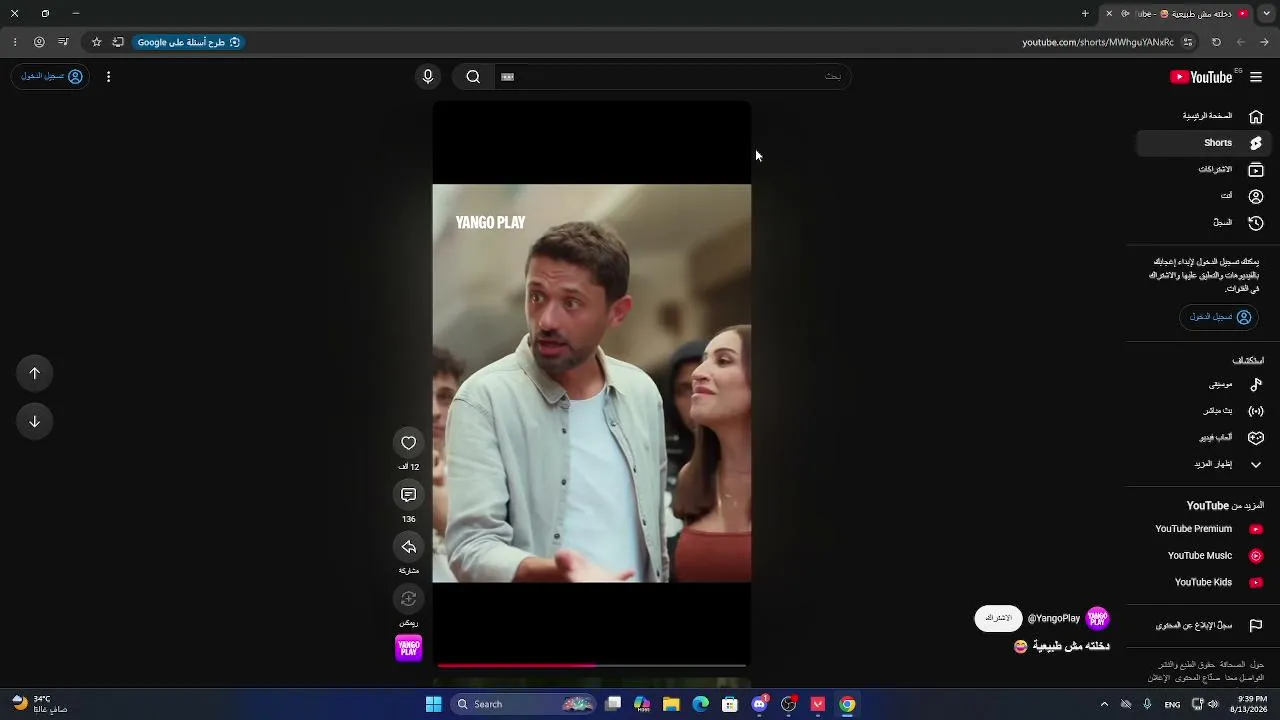Screen dimensions: 1280x720
Task: Close the current YouTube tab
Action: tap(1109, 14)
